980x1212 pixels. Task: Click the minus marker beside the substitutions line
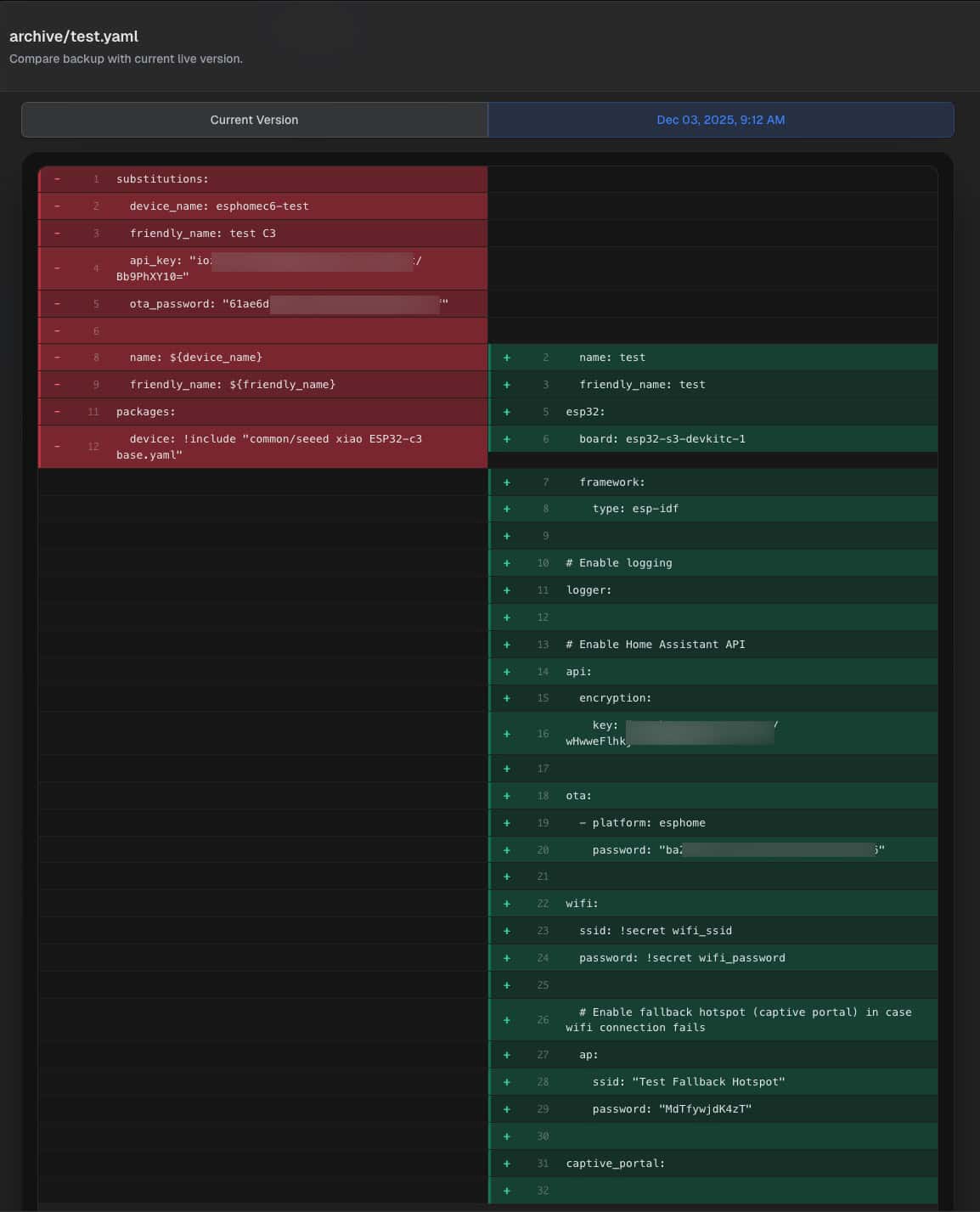57,179
